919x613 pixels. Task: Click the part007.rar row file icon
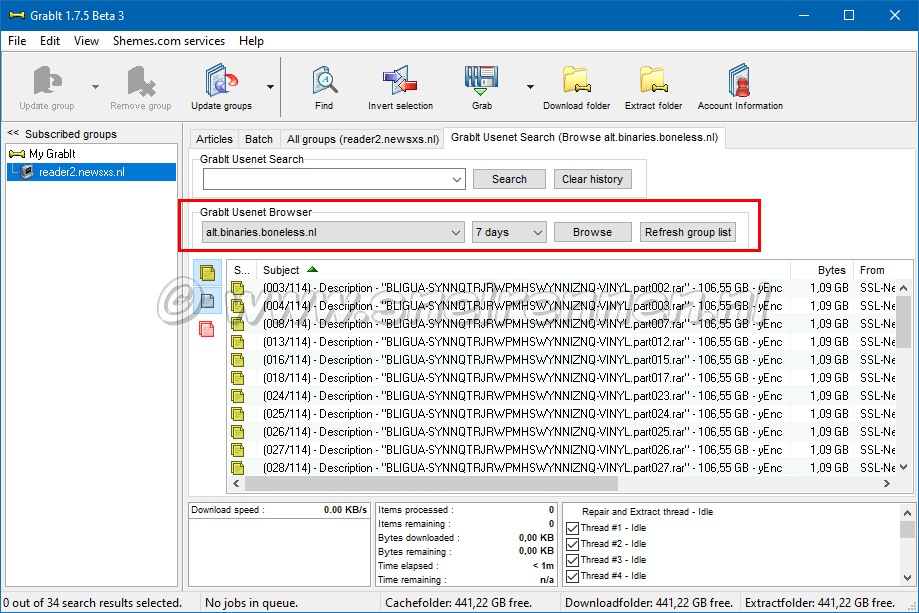(237, 323)
